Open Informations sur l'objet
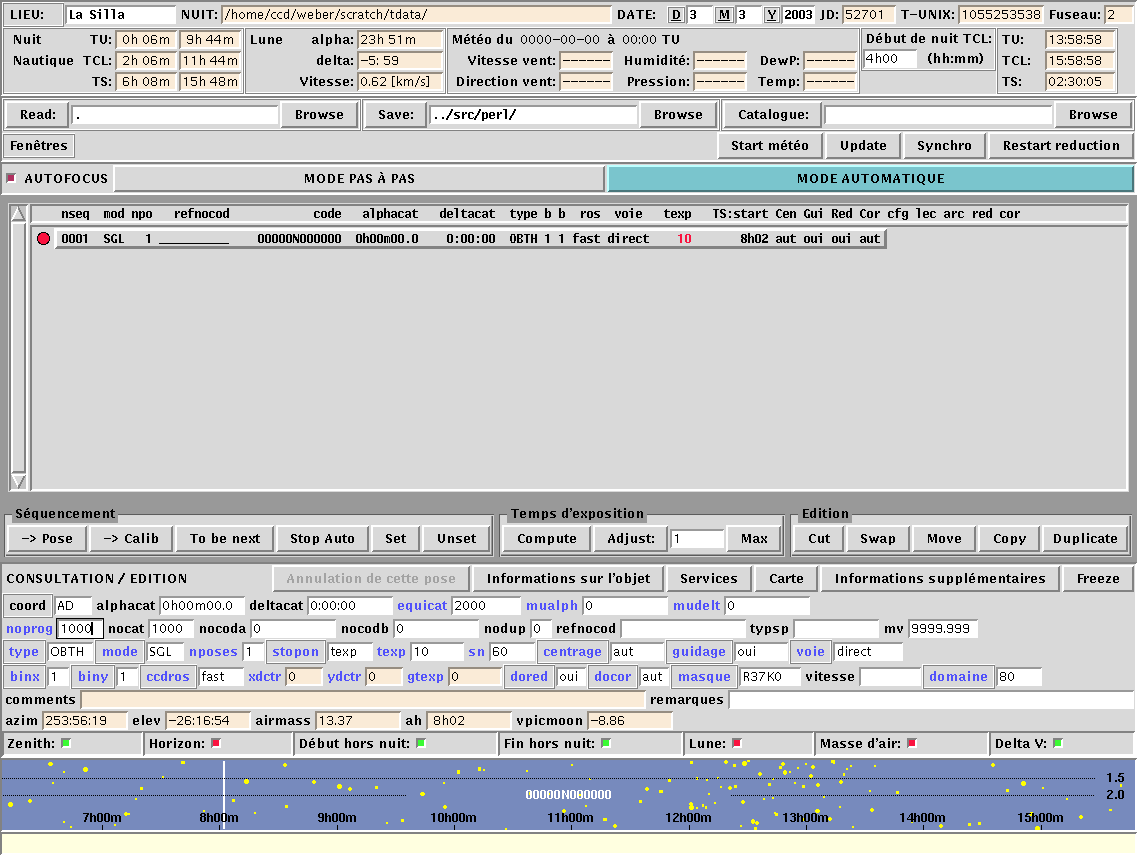The width and height of the screenshot is (1137, 855). 568,578
